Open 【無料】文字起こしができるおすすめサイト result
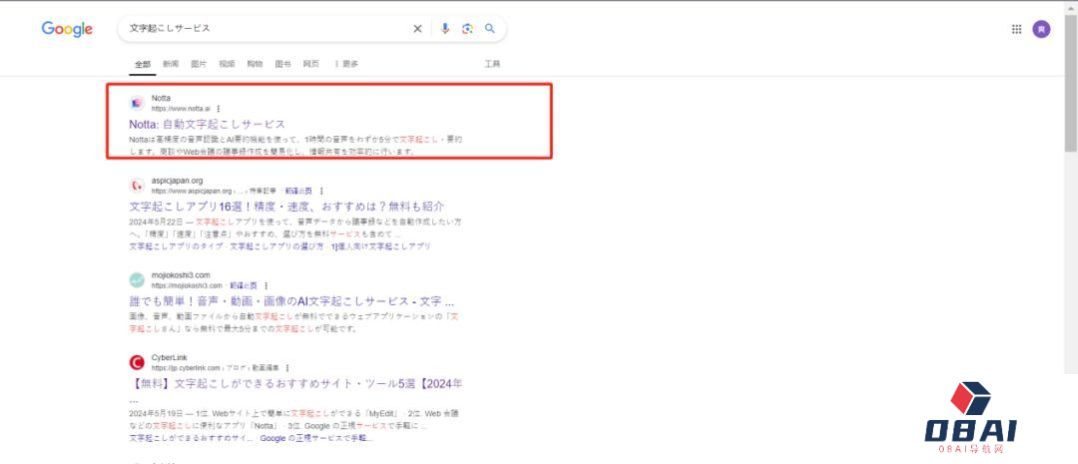 click(296, 384)
